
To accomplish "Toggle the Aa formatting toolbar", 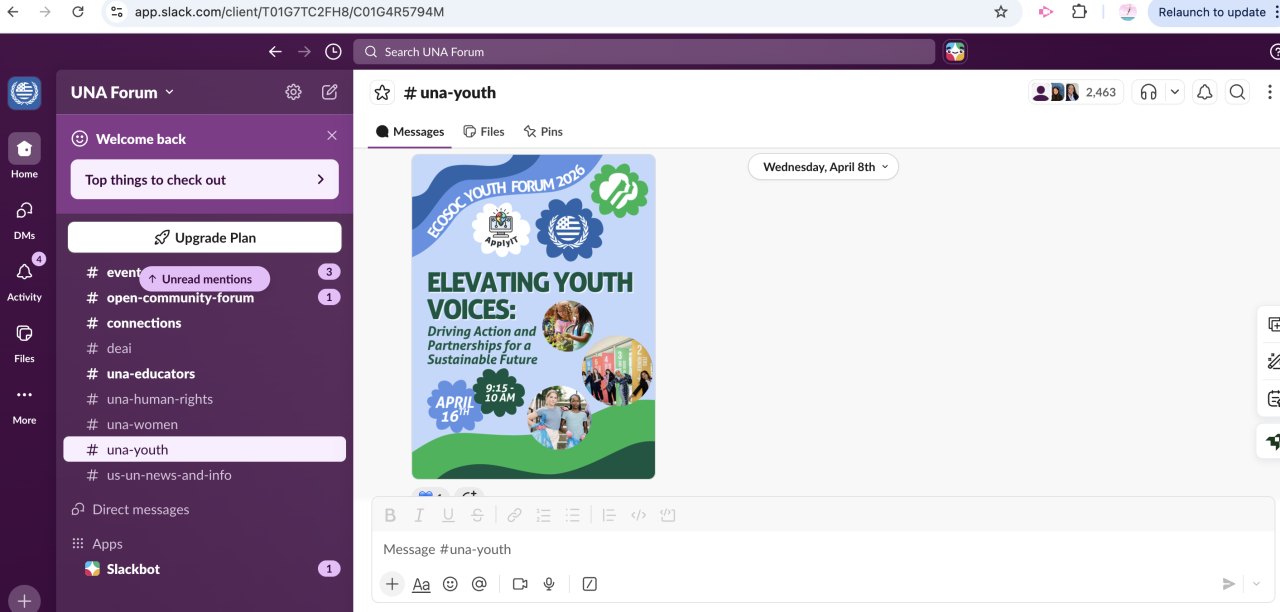I will pyautogui.click(x=421, y=584).
